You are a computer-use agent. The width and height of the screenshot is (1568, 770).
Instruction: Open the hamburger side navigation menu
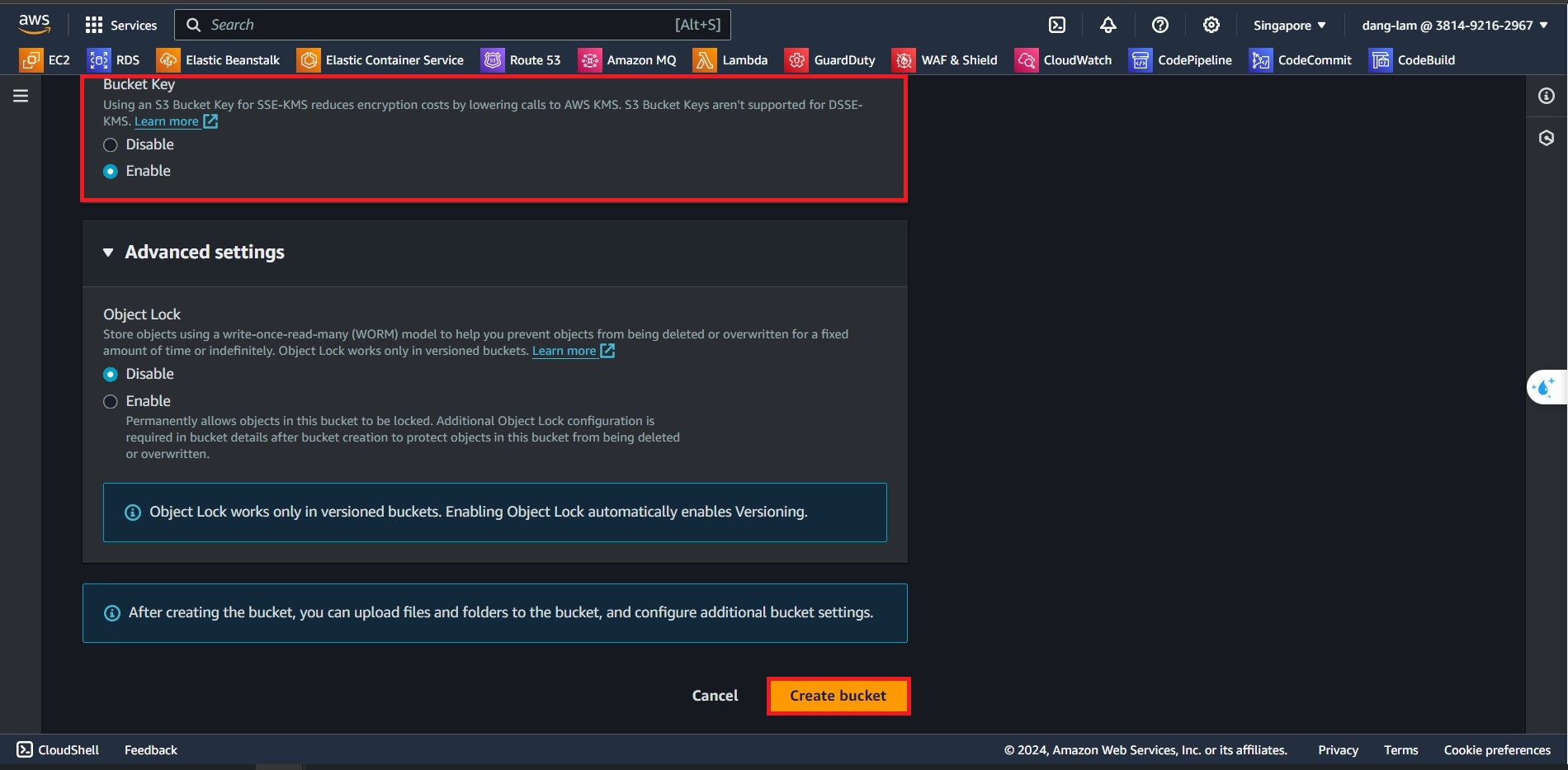click(21, 96)
